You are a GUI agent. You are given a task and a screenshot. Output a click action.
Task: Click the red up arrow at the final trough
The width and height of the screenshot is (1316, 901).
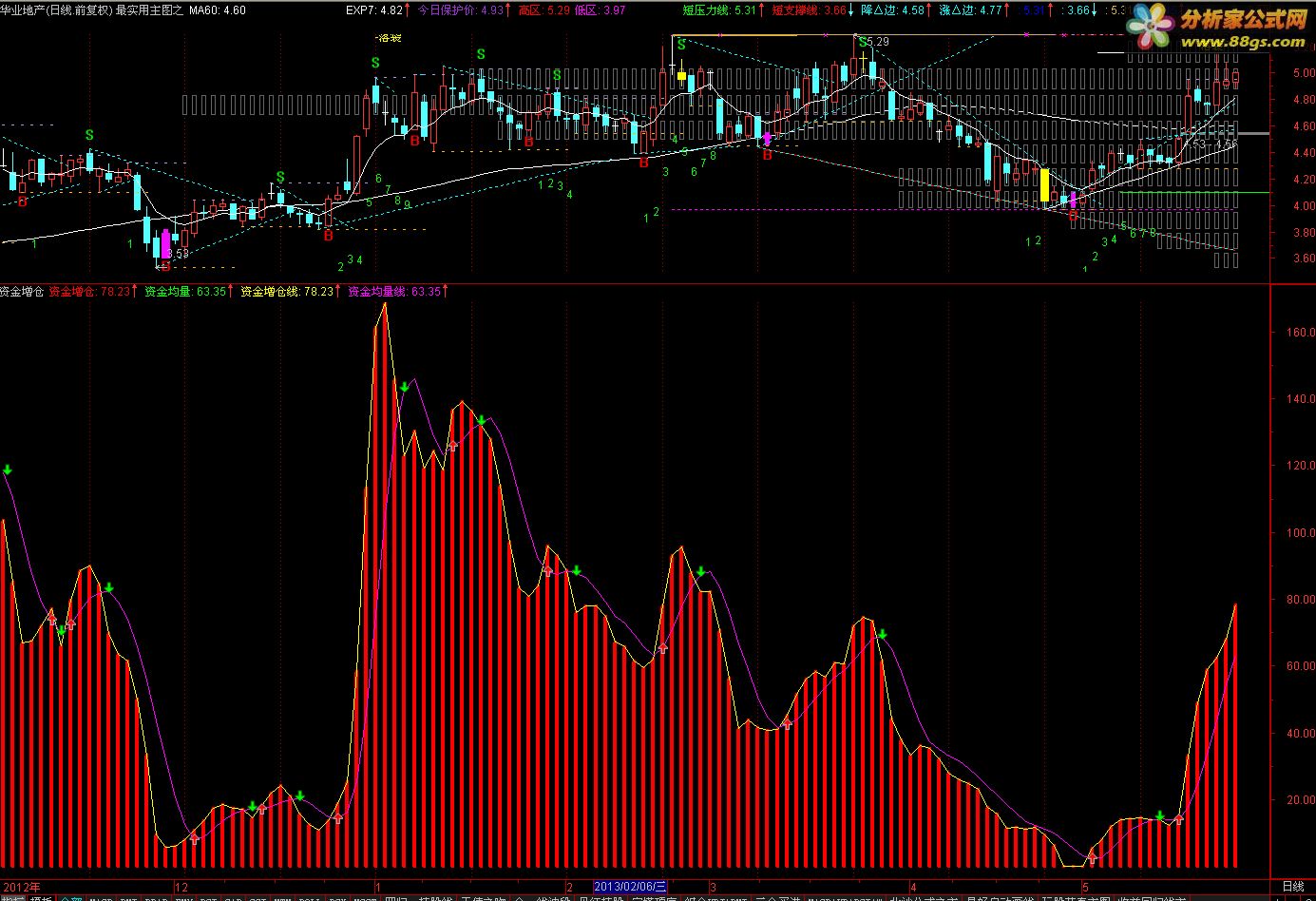pyautogui.click(x=1092, y=856)
